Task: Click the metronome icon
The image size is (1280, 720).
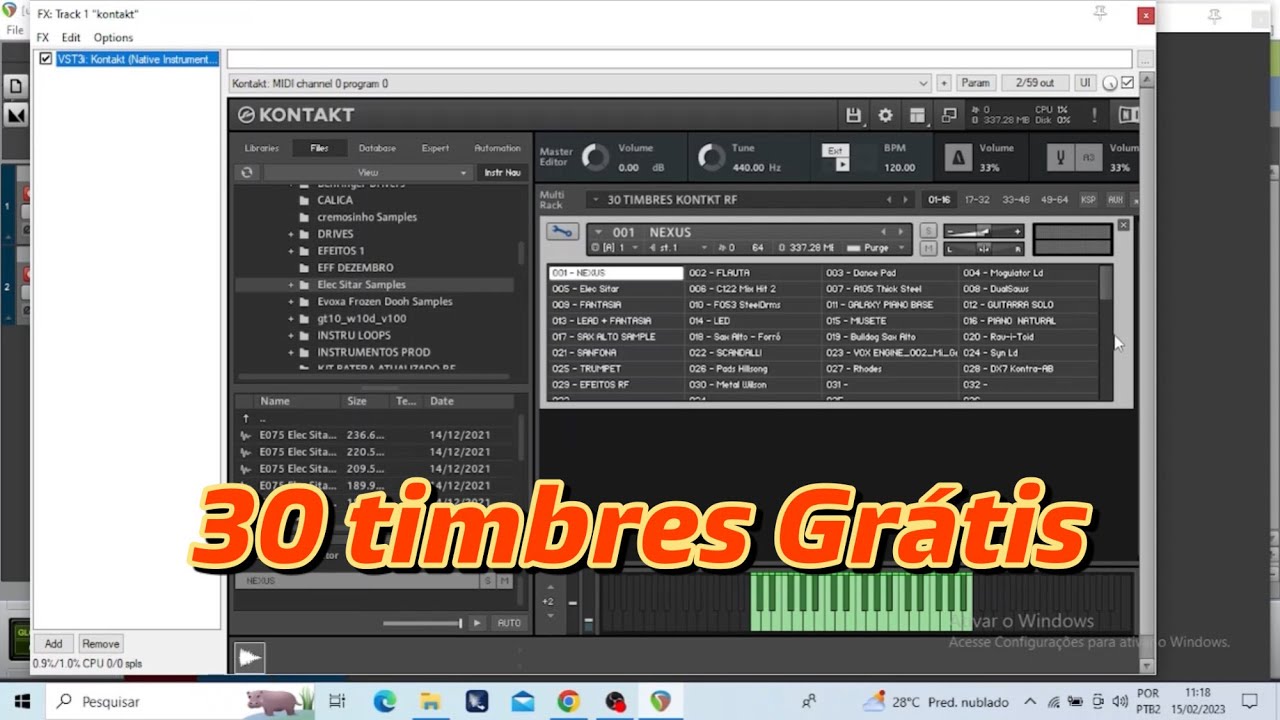Action: [958, 158]
